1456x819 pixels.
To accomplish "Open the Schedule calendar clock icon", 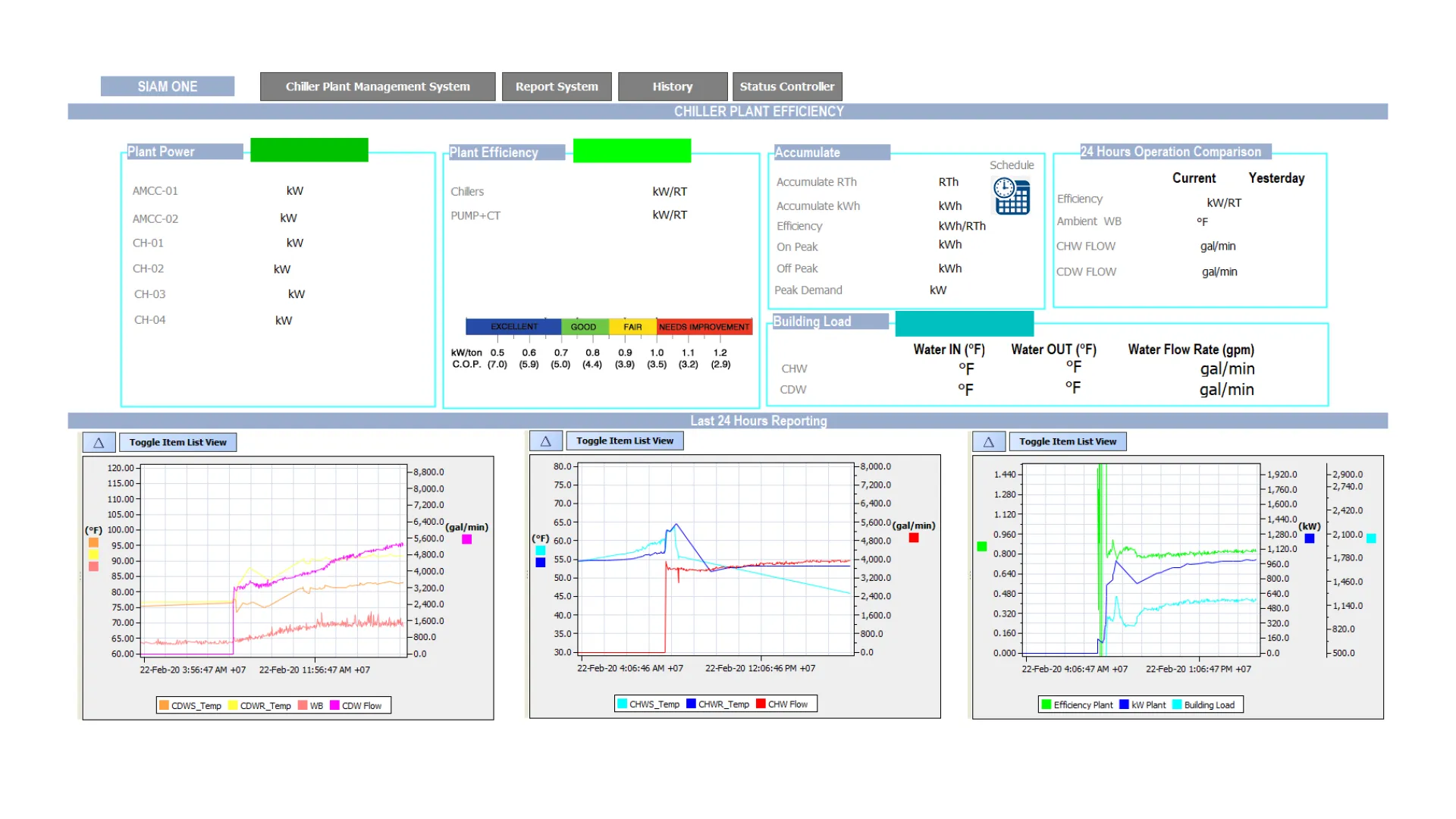I will click(1012, 196).
